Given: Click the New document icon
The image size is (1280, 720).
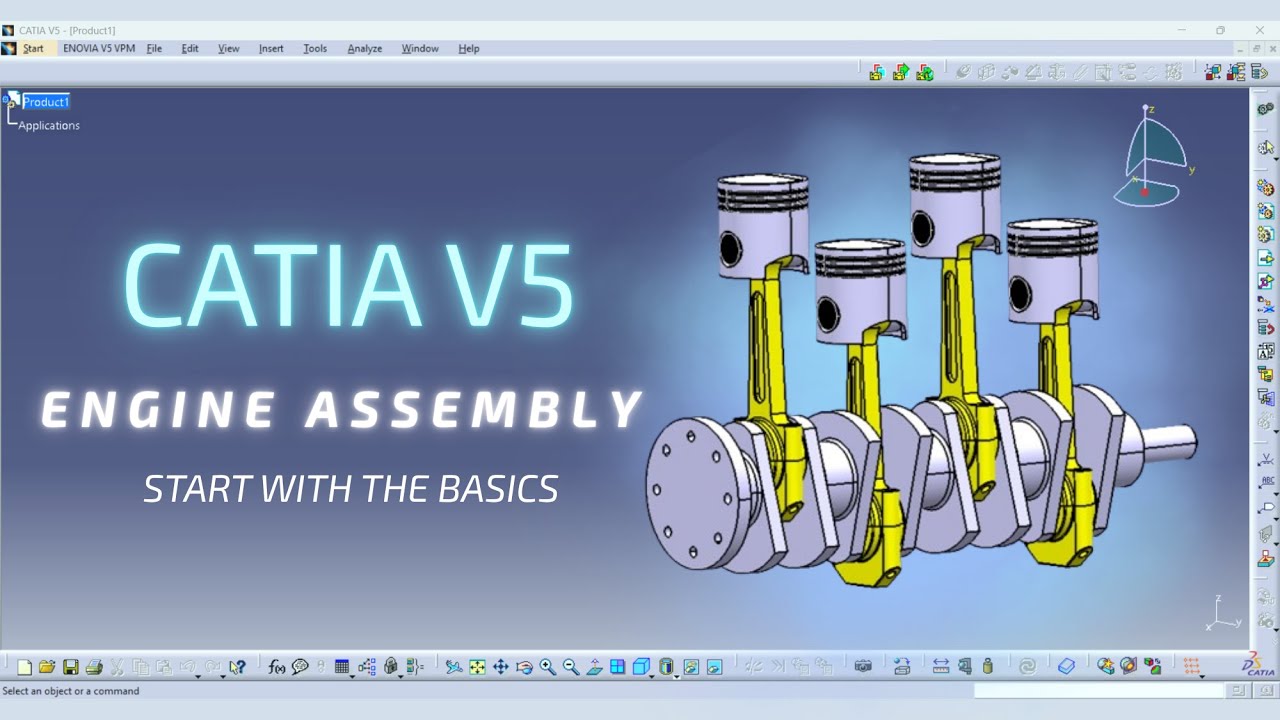Looking at the screenshot, I should tap(24, 667).
